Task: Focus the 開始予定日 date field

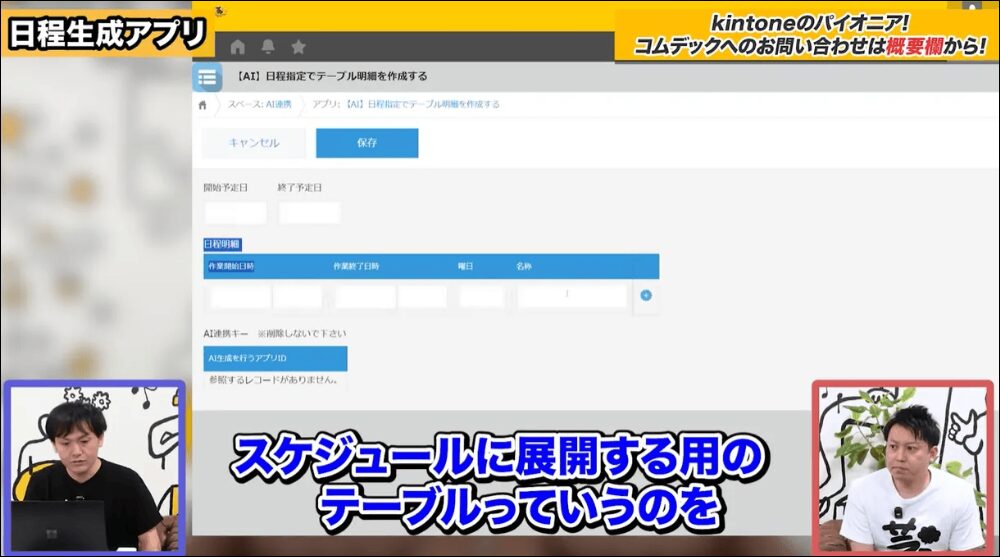Action: coord(236,213)
